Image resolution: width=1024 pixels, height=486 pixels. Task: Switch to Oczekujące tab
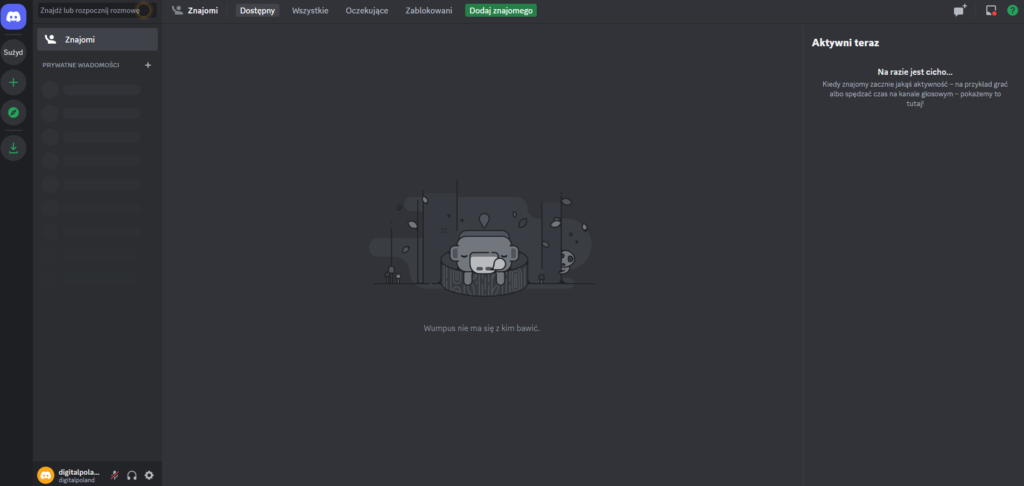pos(367,10)
